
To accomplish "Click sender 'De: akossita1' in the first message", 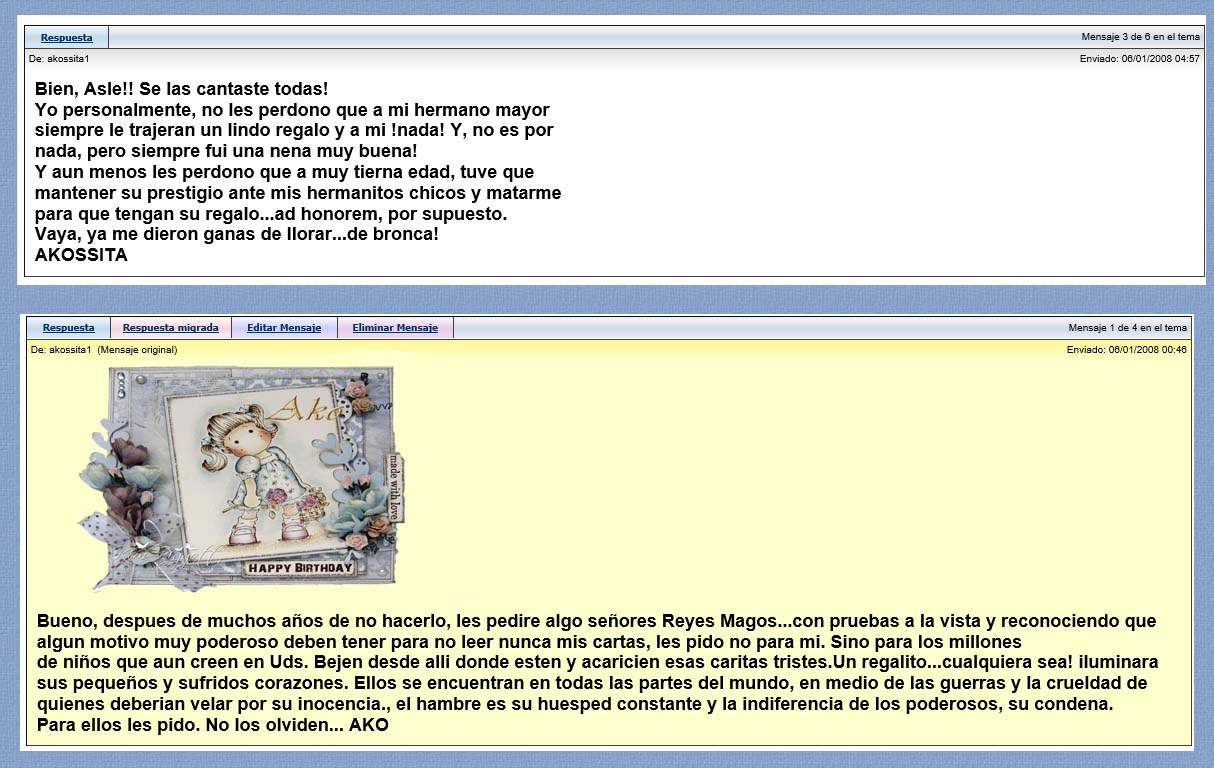I will point(59,59).
